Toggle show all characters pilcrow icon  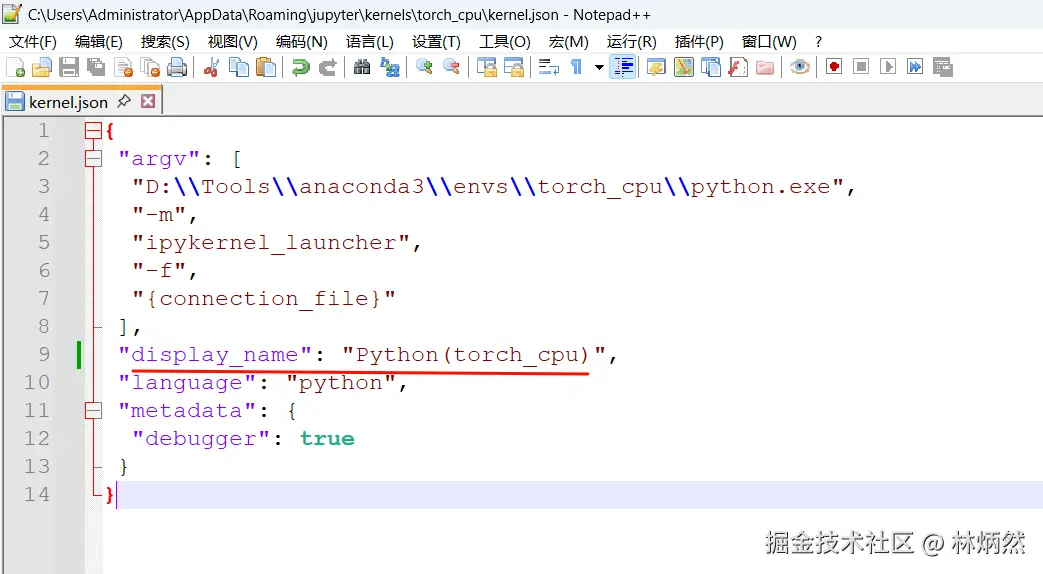pyautogui.click(x=576, y=67)
